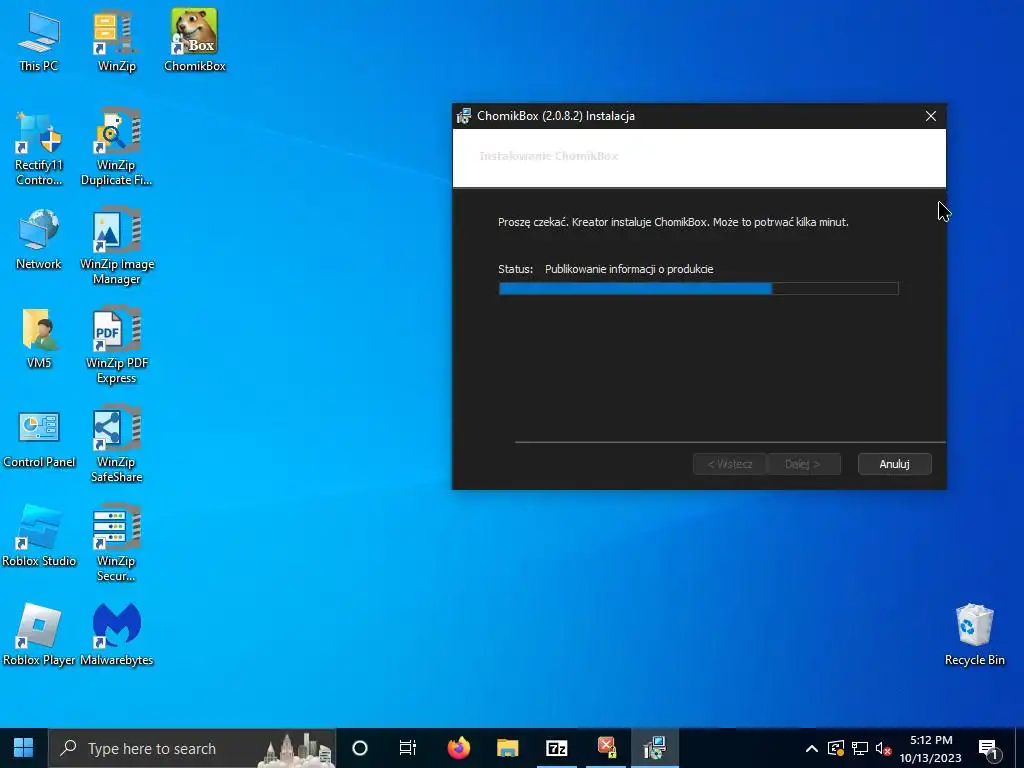Open the network status tray icon
The image size is (1024, 768).
(x=860, y=748)
